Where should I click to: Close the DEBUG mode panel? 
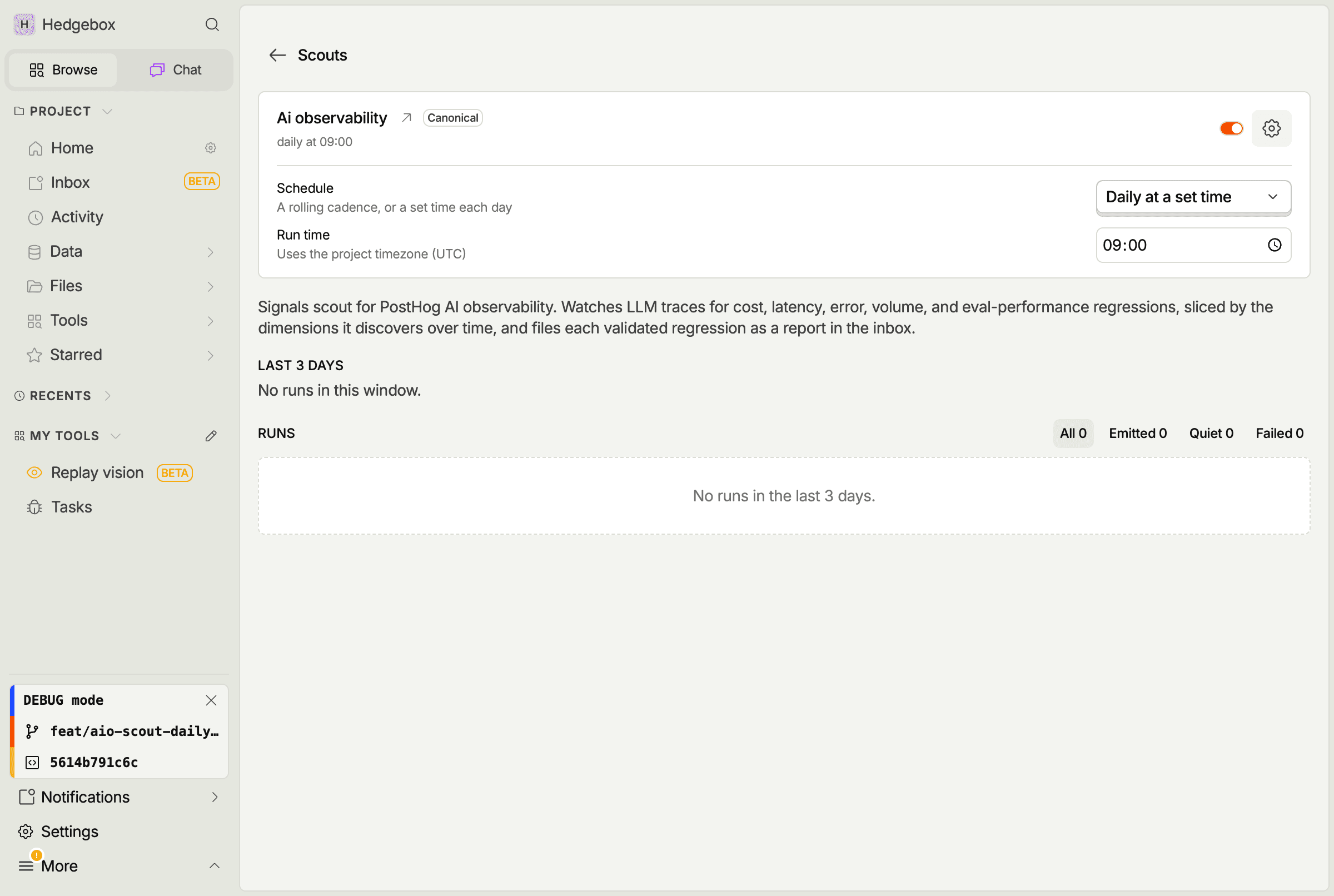click(x=211, y=700)
